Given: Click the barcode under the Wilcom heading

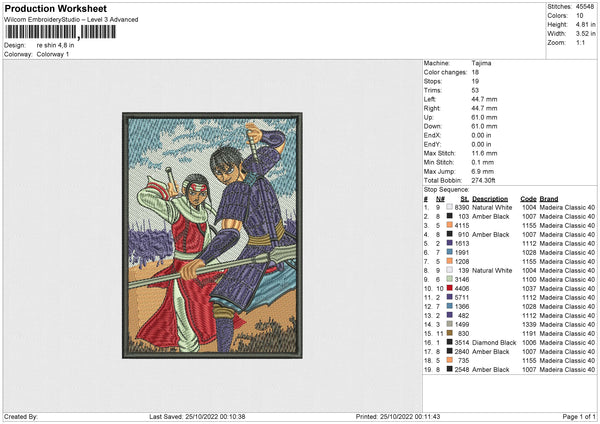Looking at the screenshot, I should coord(60,32).
